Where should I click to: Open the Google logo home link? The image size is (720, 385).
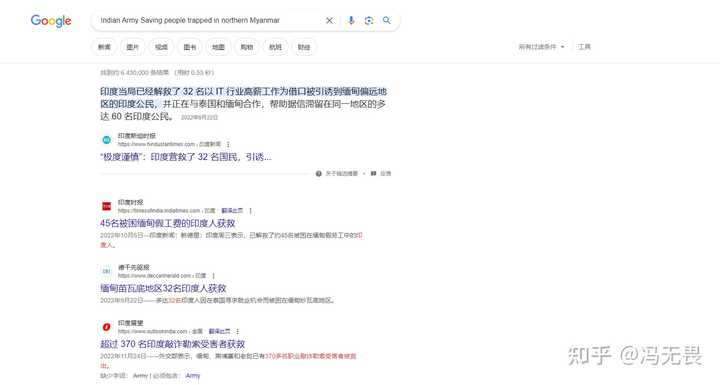(x=51, y=21)
